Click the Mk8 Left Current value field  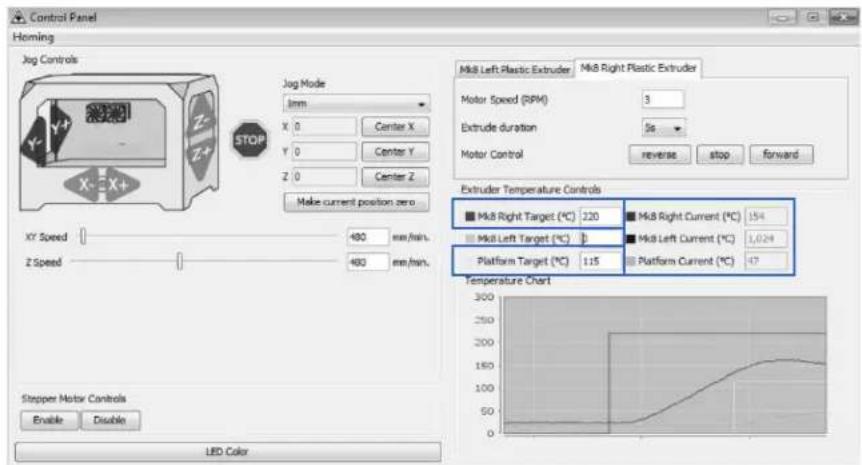[x=766, y=239]
